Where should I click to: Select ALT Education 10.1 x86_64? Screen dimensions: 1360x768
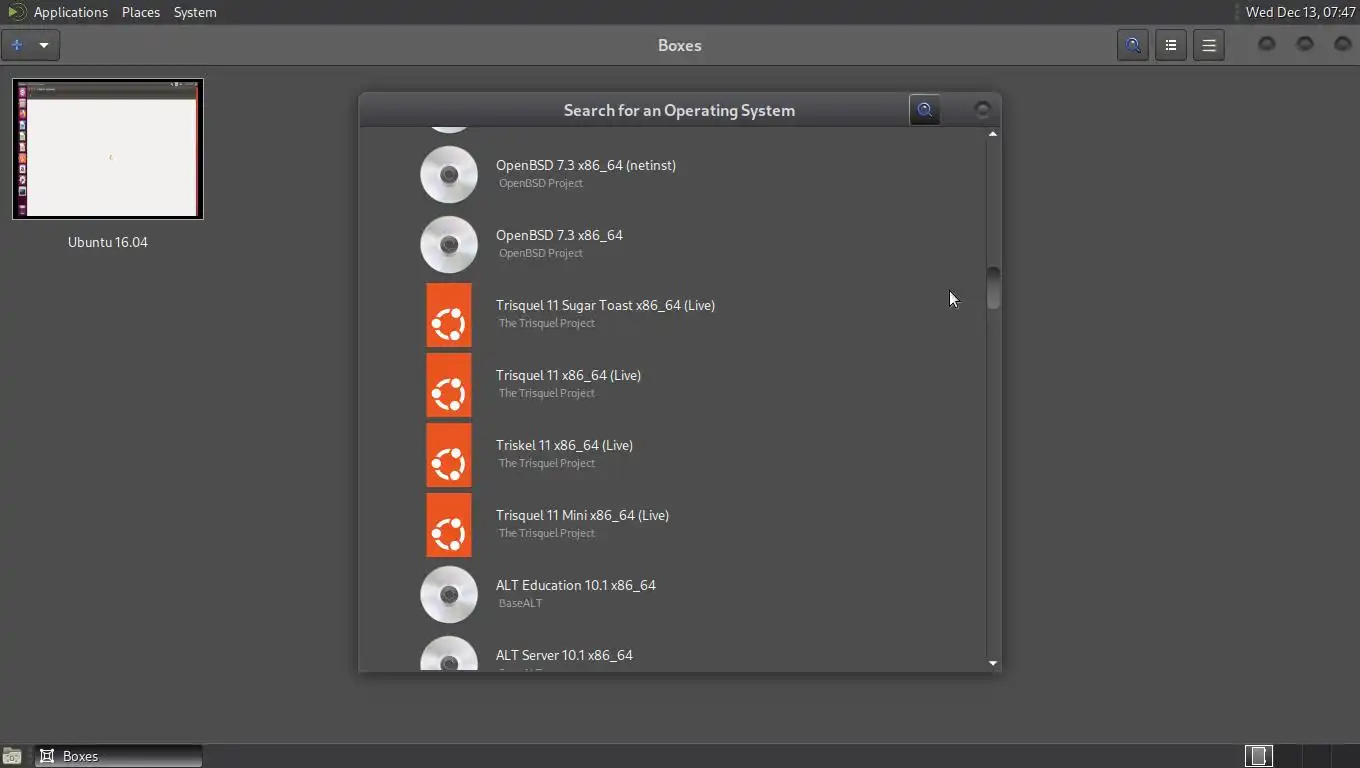pyautogui.click(x=576, y=585)
